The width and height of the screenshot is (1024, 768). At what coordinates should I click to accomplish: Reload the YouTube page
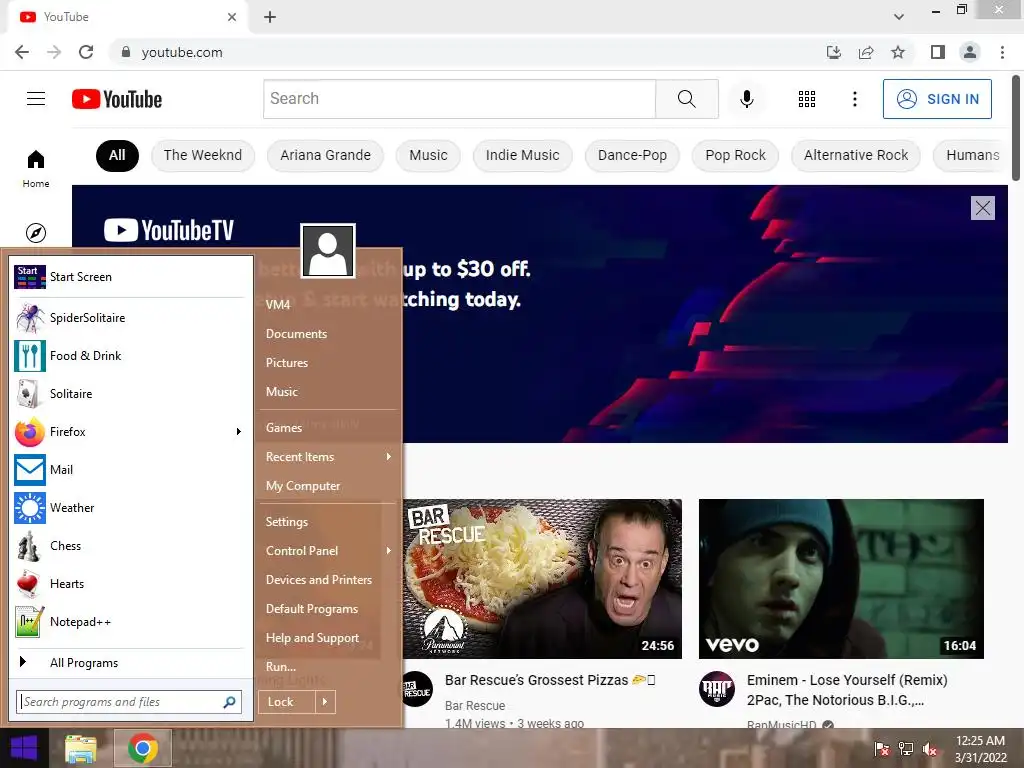pyautogui.click(x=86, y=52)
